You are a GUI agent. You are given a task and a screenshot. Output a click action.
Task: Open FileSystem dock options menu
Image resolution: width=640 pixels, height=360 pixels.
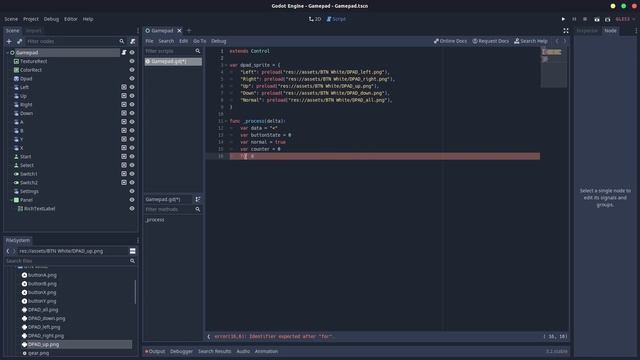coord(138,240)
